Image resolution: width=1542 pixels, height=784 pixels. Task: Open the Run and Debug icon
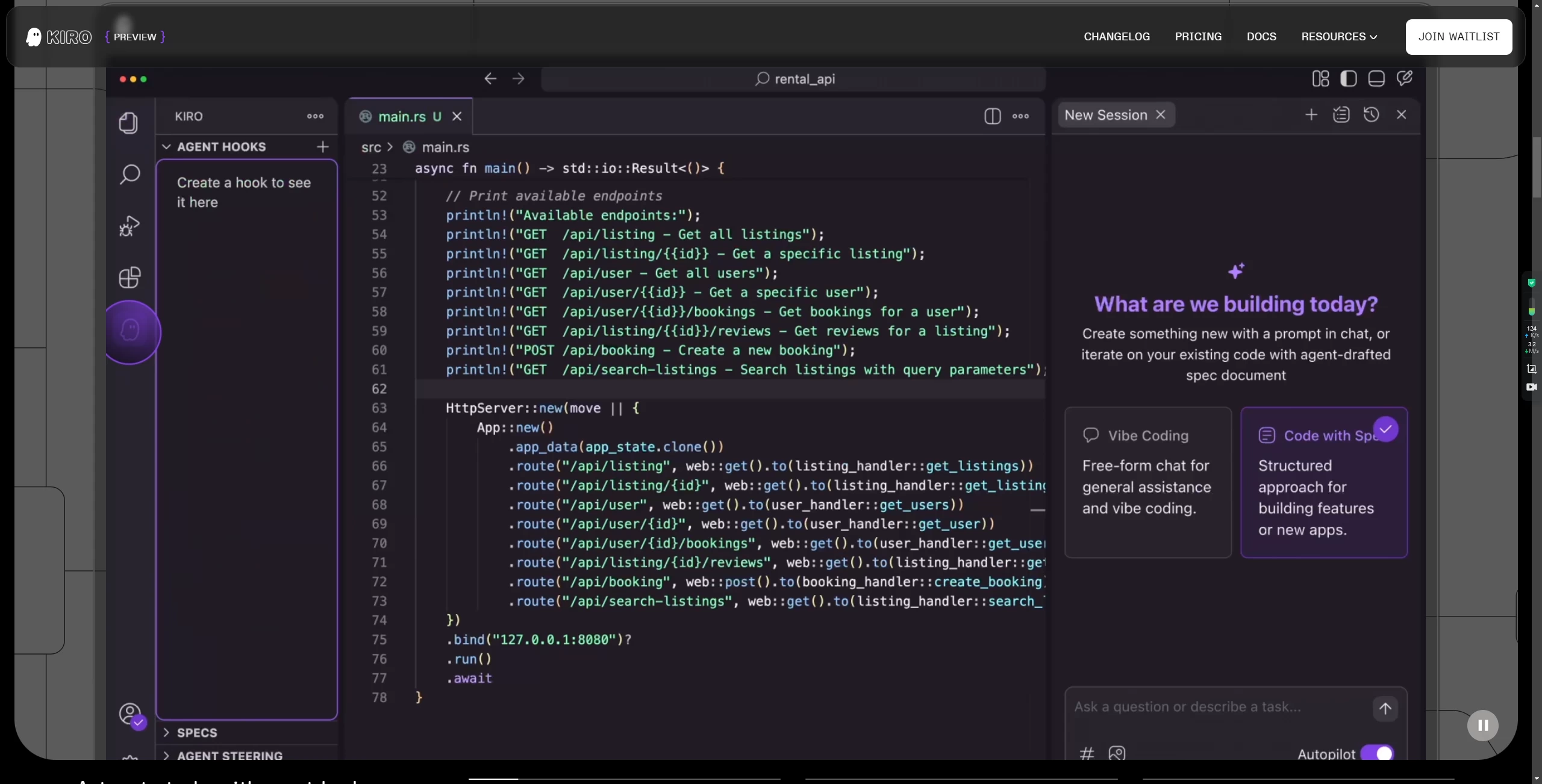pyautogui.click(x=129, y=226)
